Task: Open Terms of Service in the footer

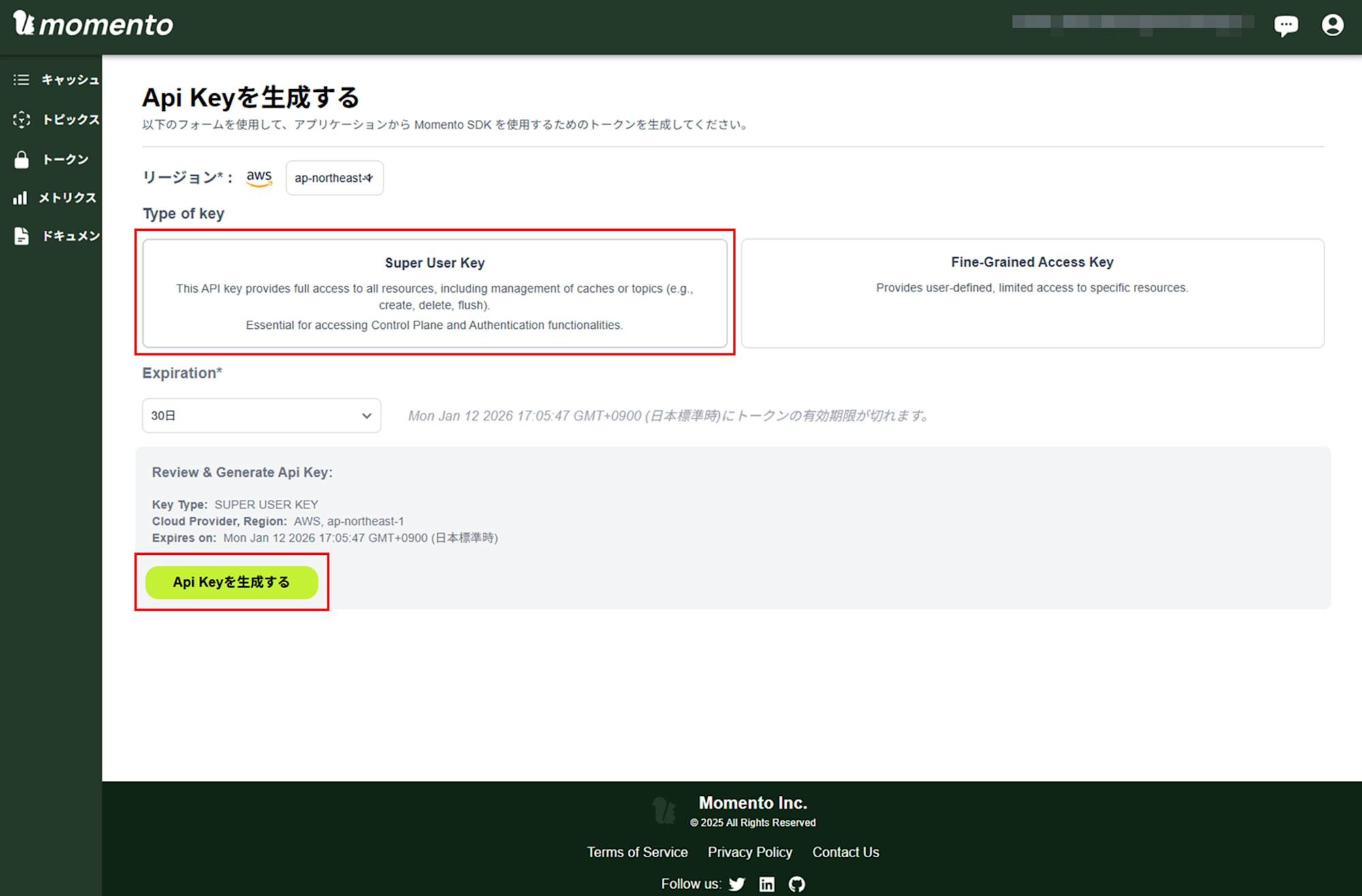Action: coord(637,852)
